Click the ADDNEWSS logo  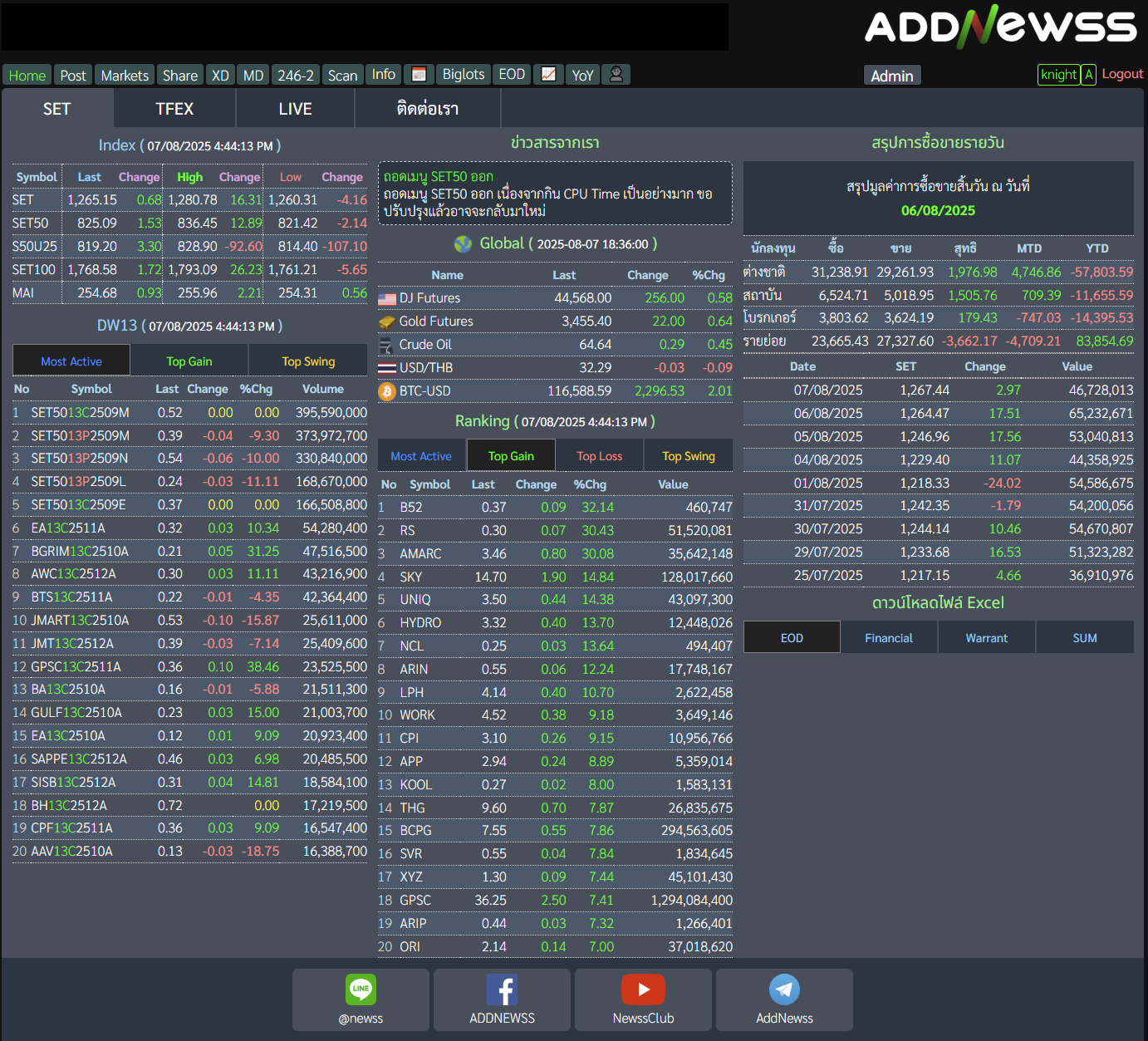(x=1000, y=27)
